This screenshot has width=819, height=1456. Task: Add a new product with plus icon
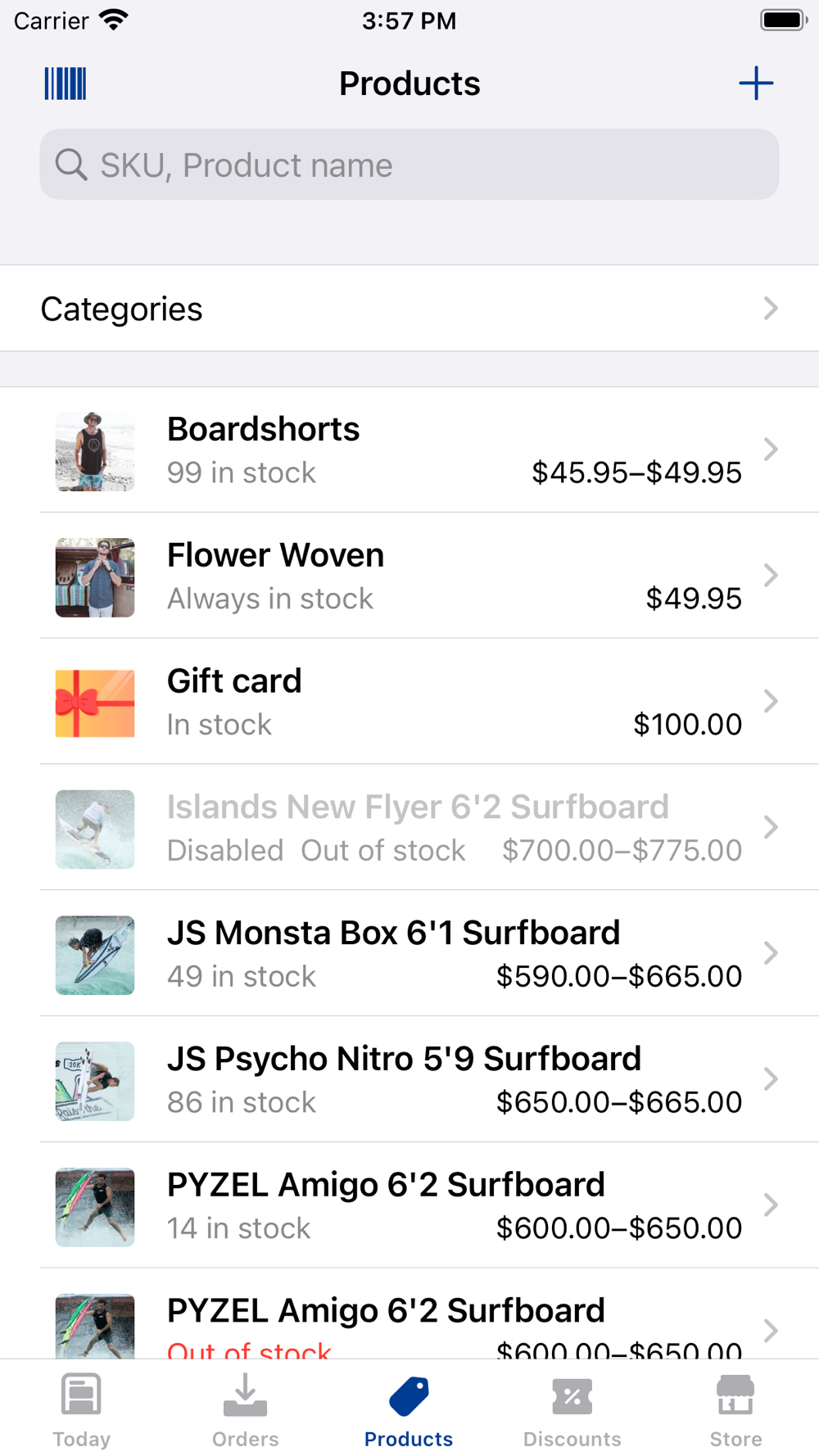(756, 84)
